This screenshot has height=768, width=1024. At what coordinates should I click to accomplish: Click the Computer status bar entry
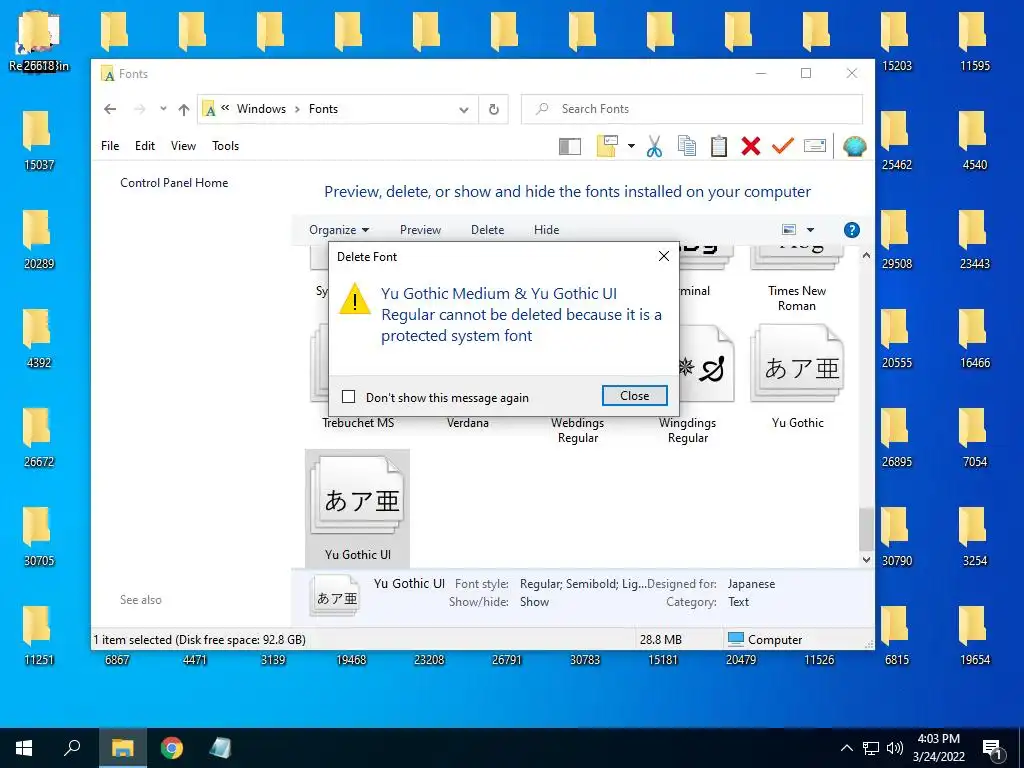tap(765, 639)
